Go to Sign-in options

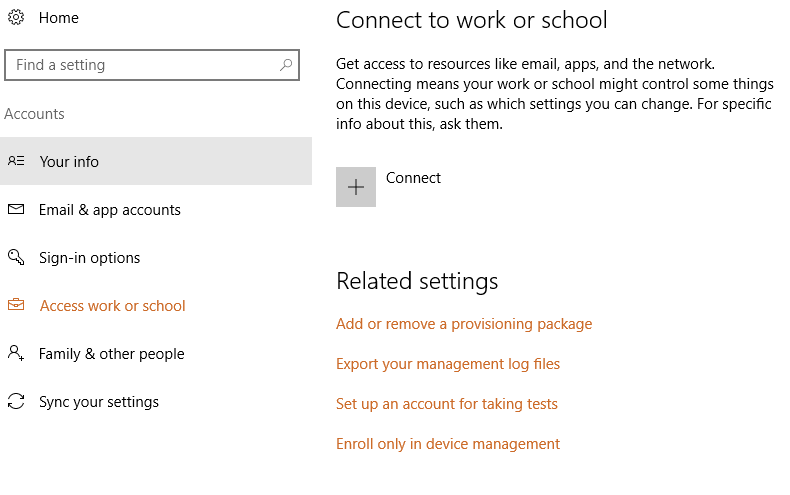click(x=156, y=258)
